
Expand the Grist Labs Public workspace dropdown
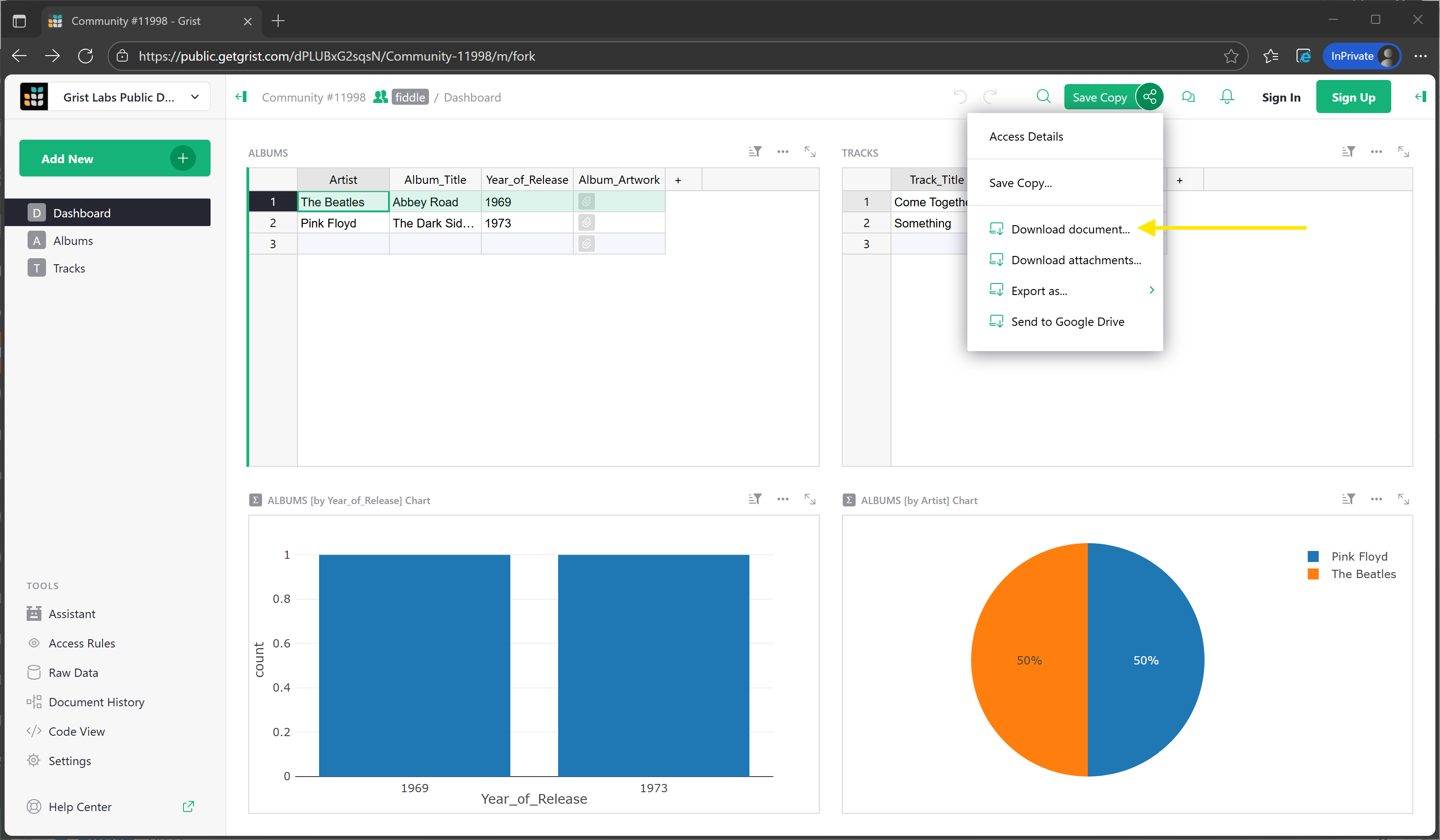coord(195,97)
